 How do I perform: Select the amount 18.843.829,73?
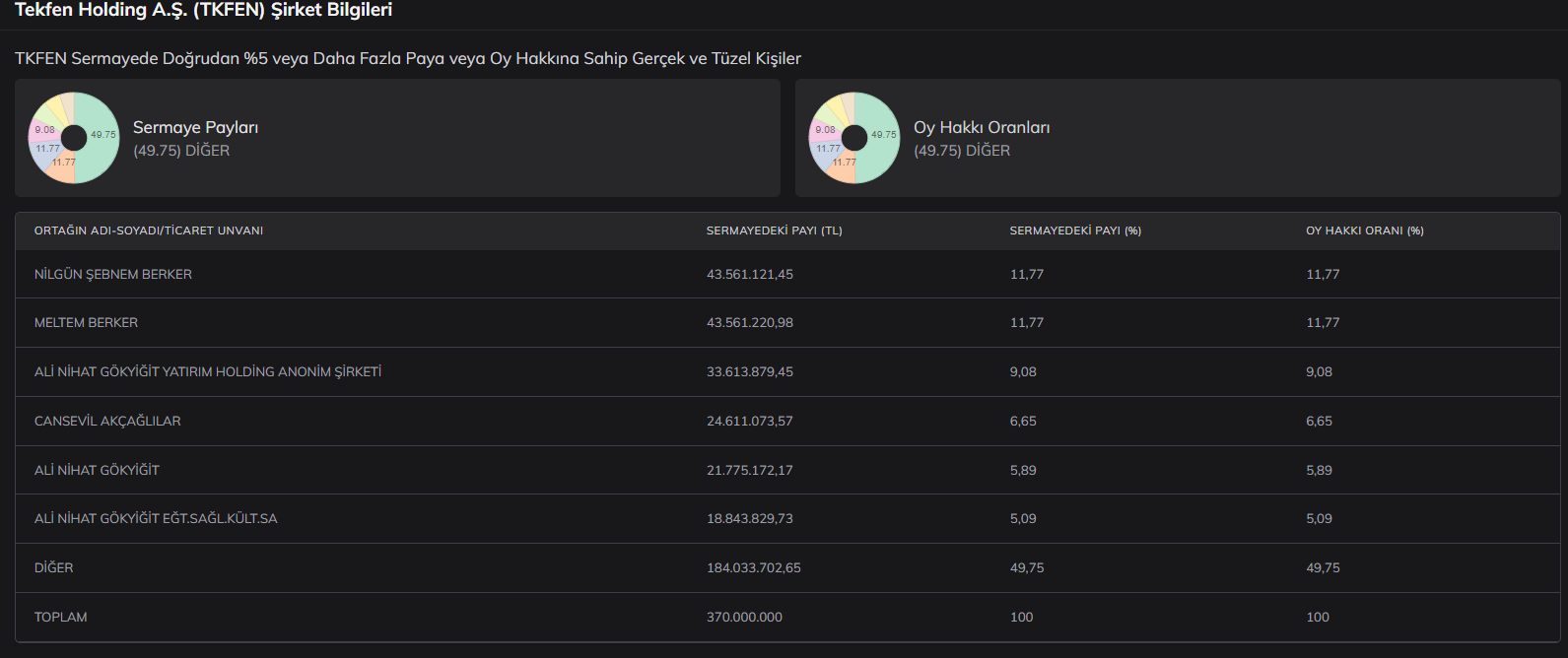click(750, 519)
